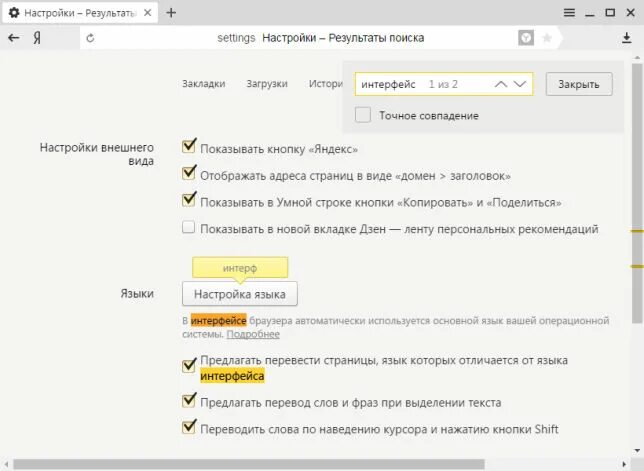
Task: Go to next search match arrow
Action: pos(520,84)
